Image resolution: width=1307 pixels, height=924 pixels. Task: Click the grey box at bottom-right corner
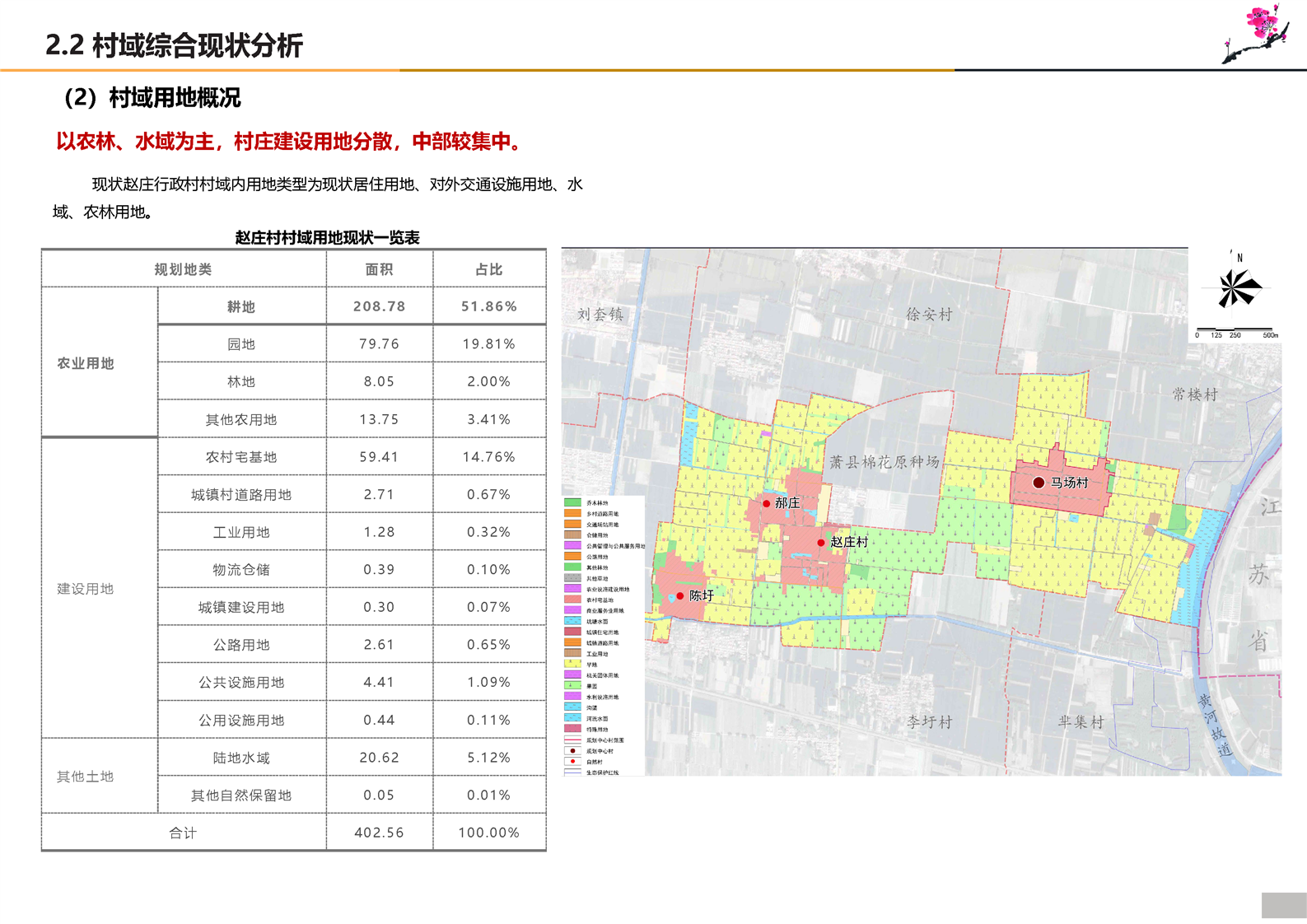pyautogui.click(x=1283, y=905)
